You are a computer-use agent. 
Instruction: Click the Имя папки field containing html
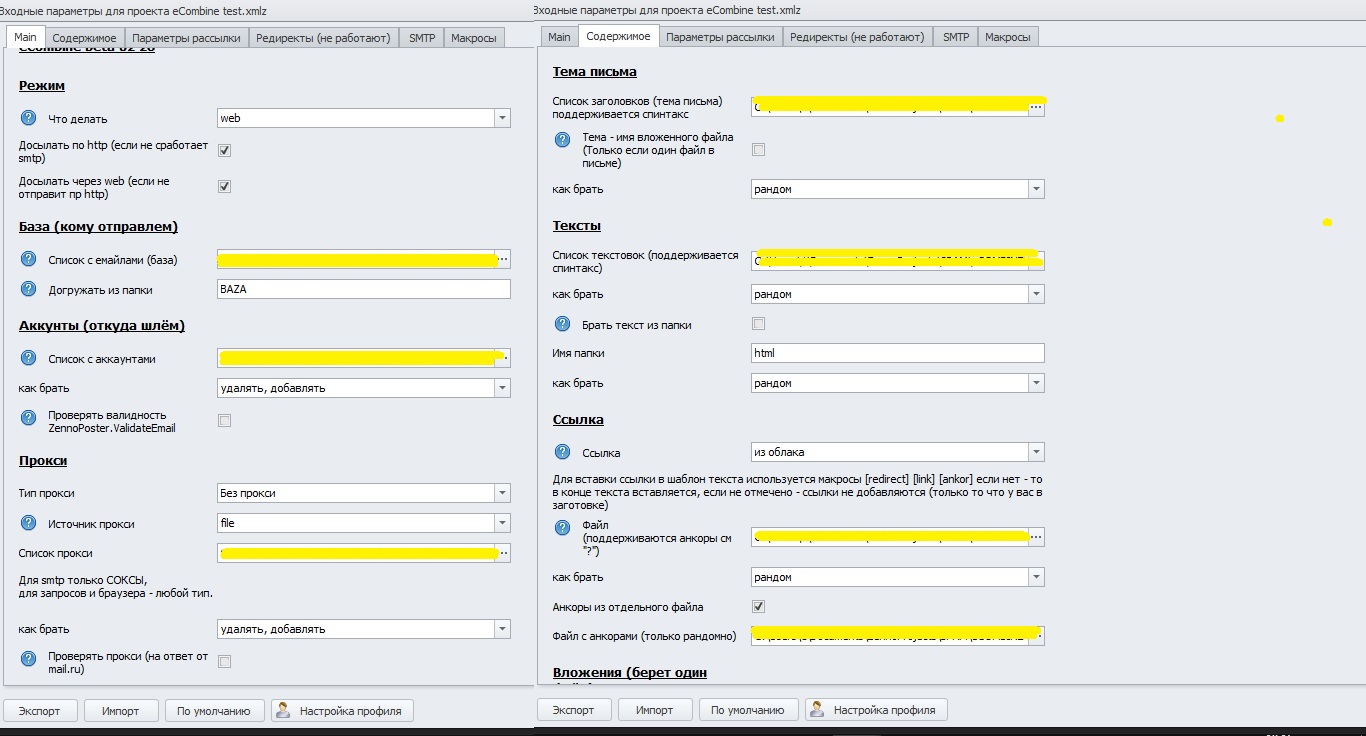898,353
